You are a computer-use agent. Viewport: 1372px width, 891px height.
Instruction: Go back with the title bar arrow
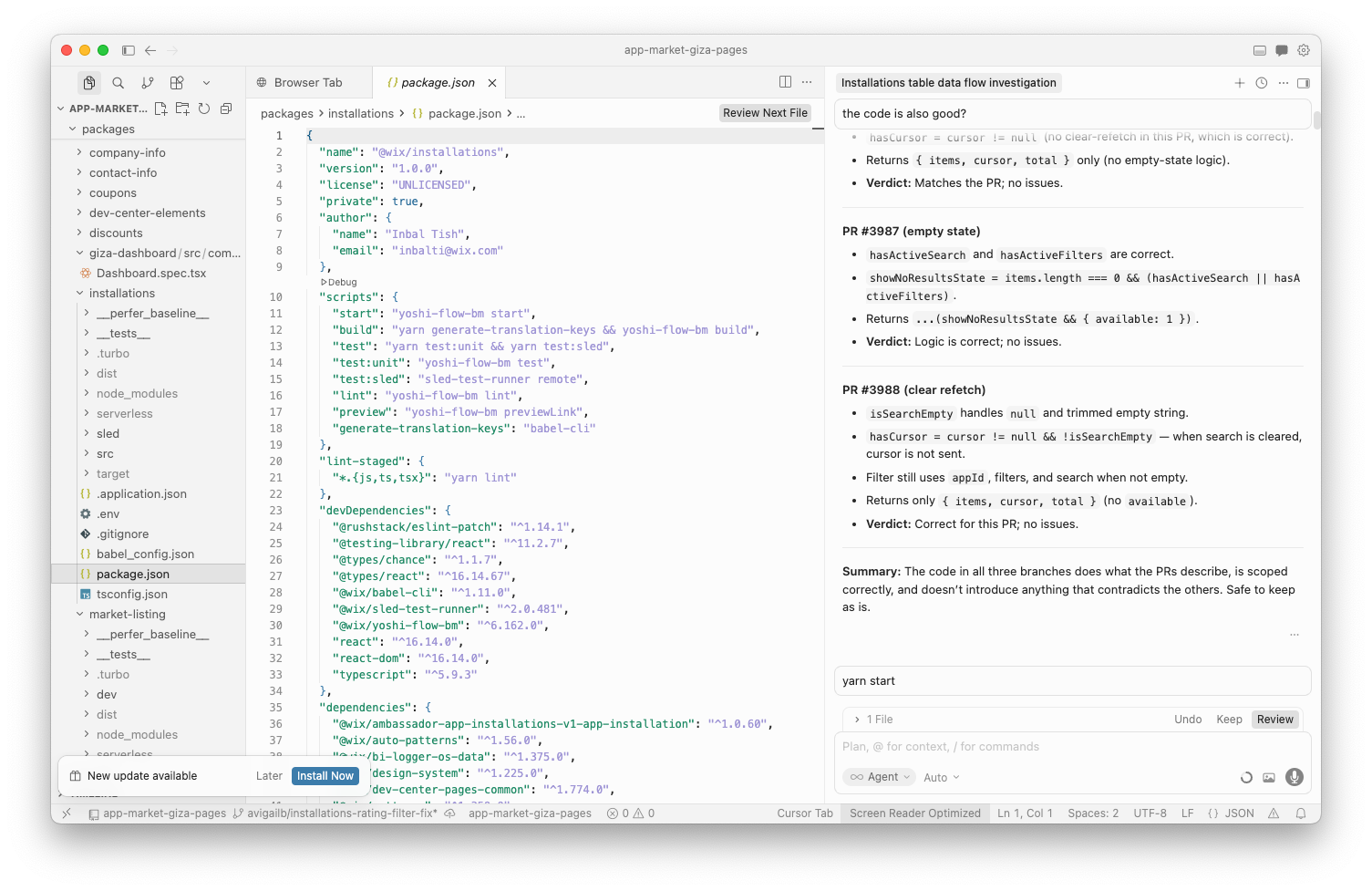pyautogui.click(x=150, y=50)
